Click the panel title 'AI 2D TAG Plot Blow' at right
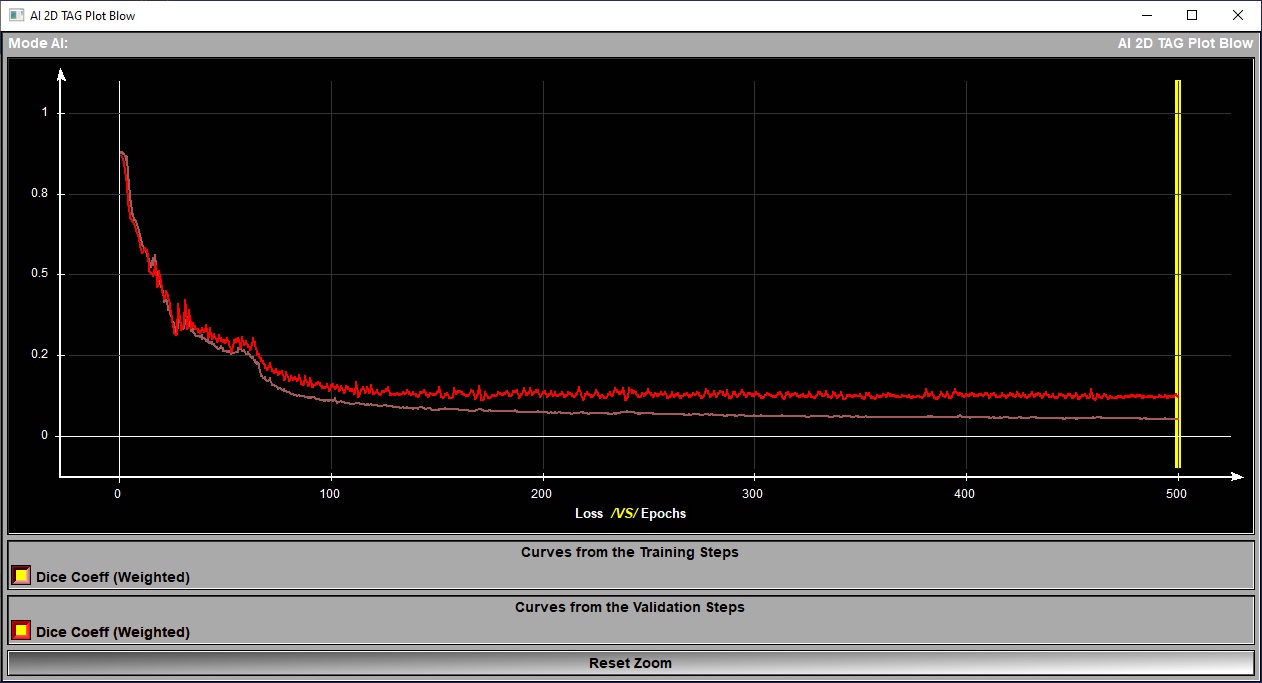 pyautogui.click(x=1185, y=43)
